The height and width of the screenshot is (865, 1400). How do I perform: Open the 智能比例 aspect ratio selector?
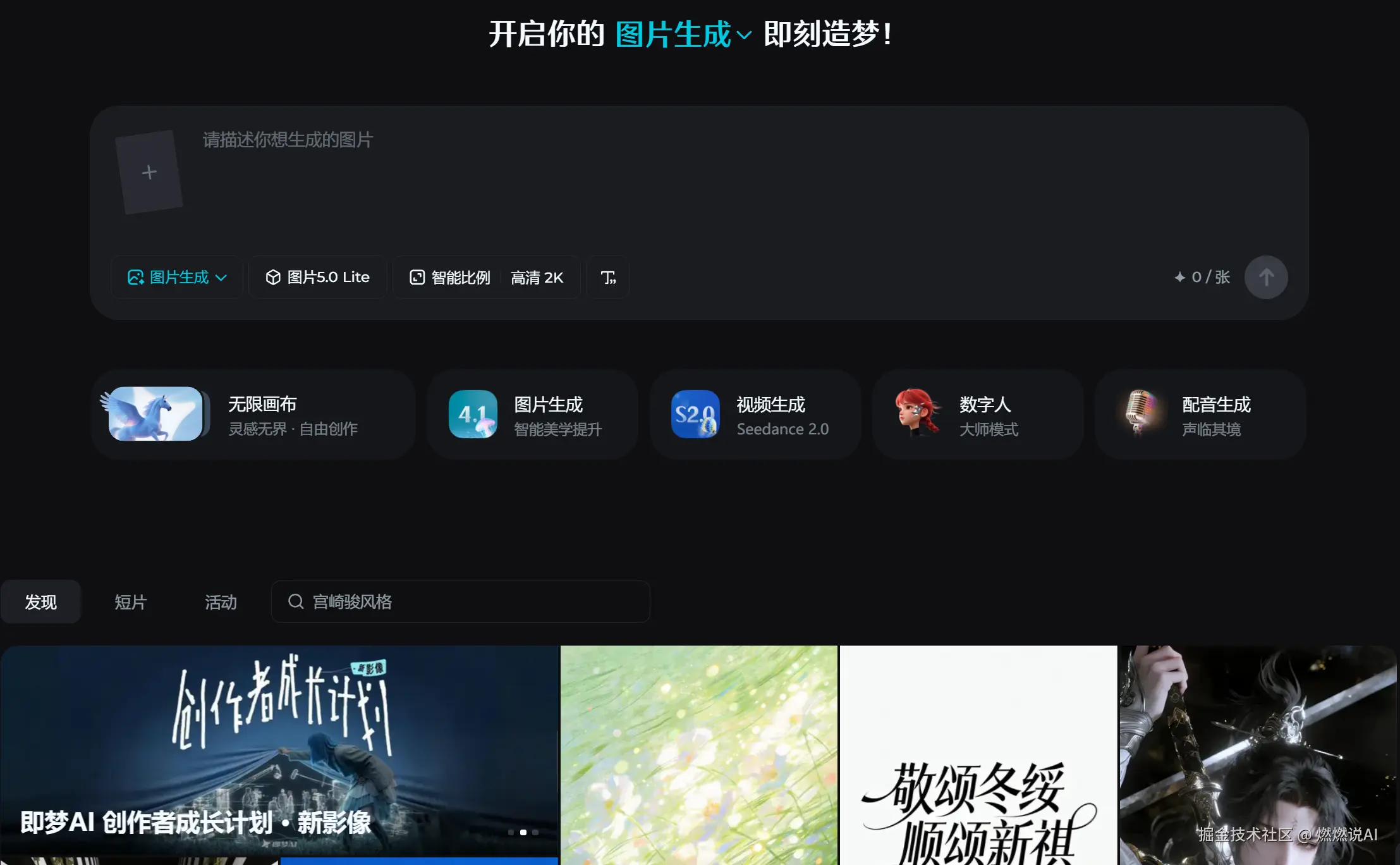click(450, 277)
